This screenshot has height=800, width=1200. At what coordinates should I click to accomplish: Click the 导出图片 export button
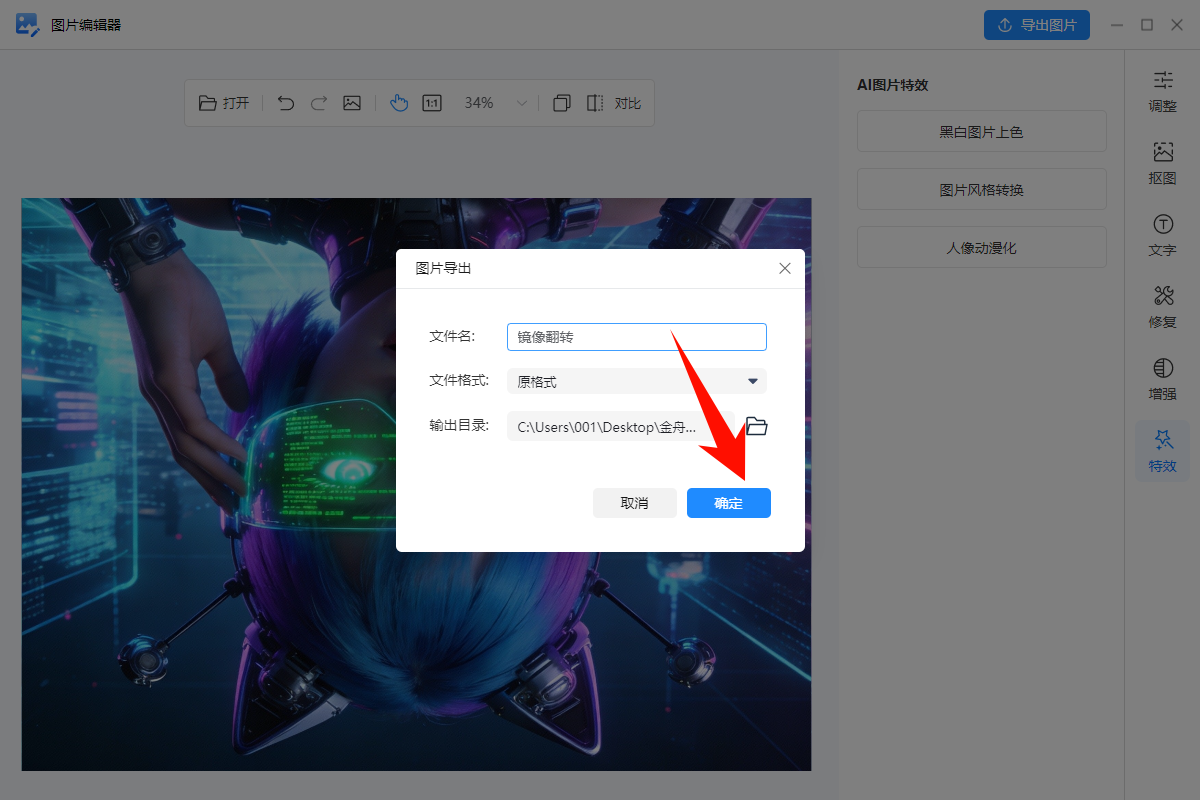tap(1036, 25)
